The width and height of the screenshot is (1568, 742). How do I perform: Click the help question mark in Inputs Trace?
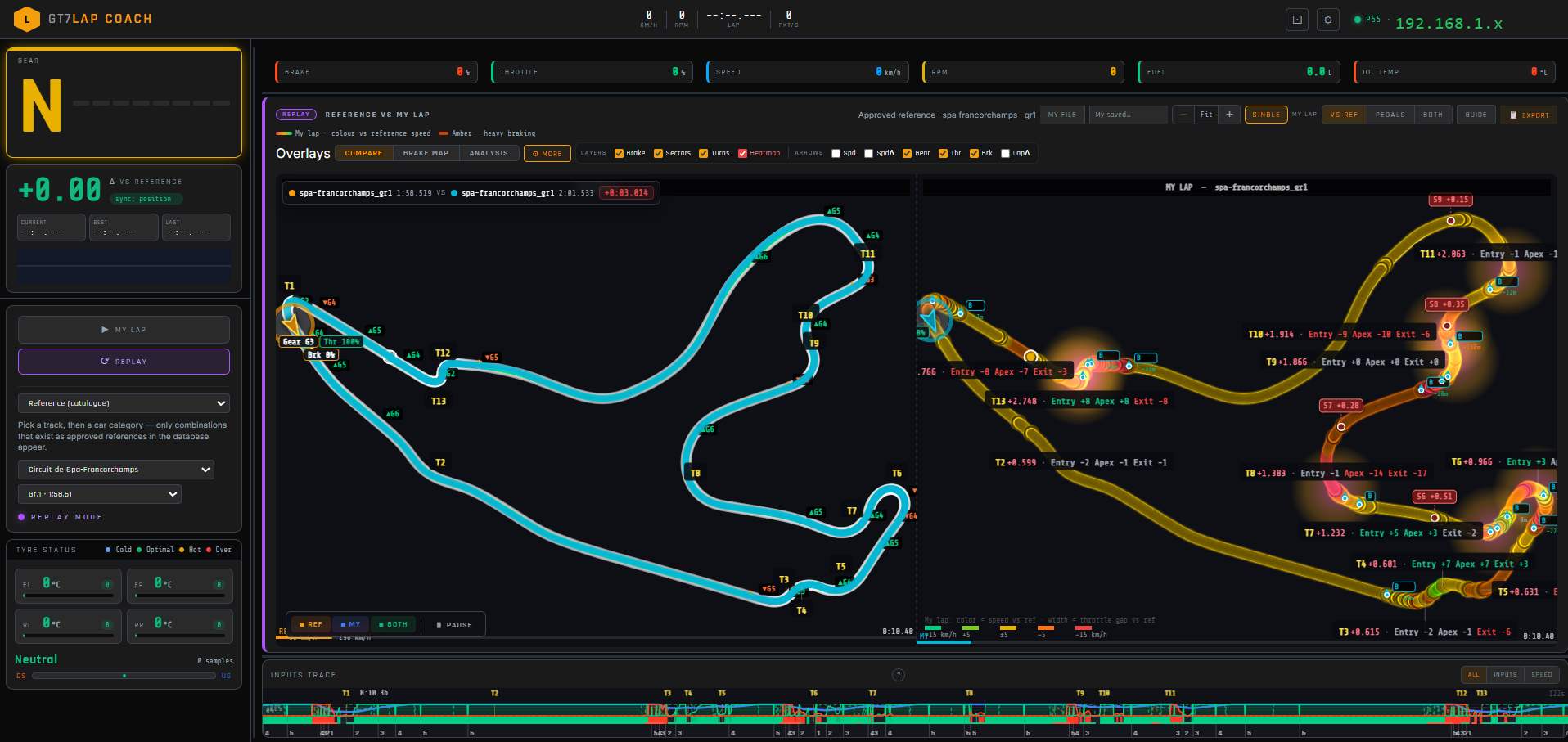(x=899, y=675)
